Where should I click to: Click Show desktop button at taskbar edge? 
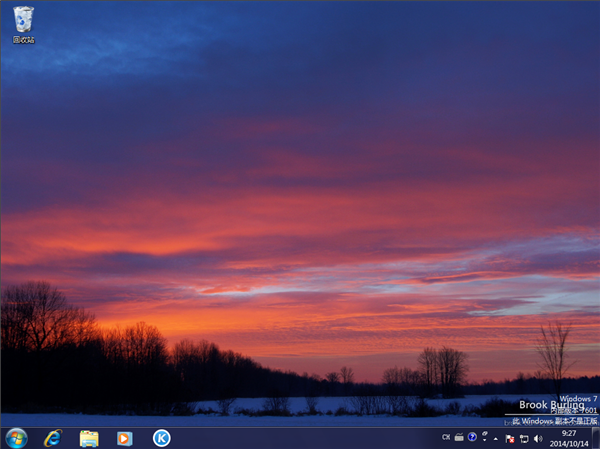click(x=596, y=438)
